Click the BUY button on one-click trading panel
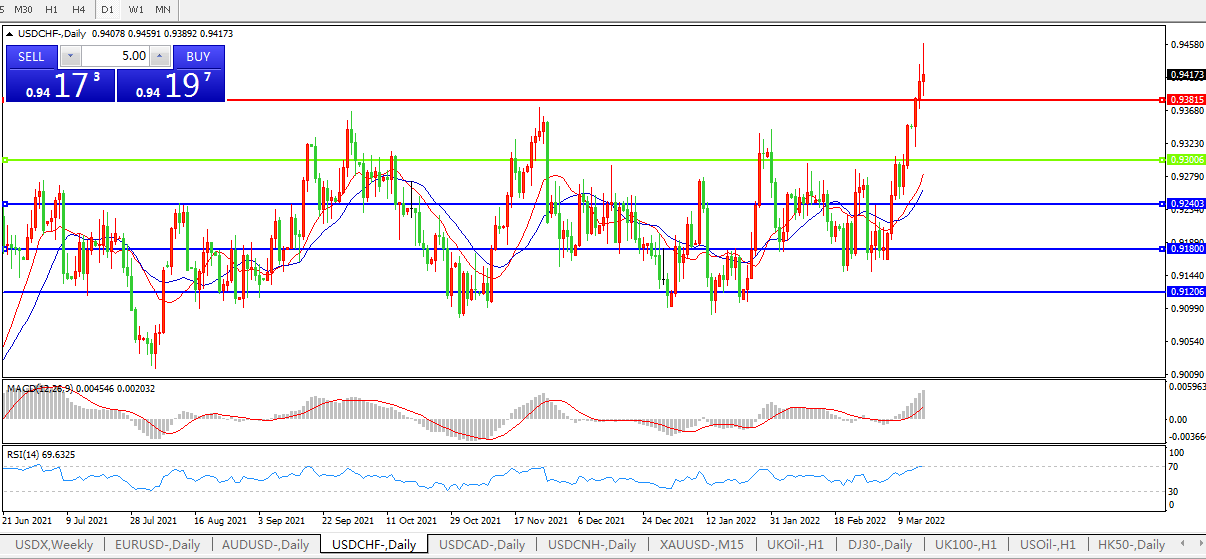The width and height of the screenshot is (1206, 559). coord(198,56)
